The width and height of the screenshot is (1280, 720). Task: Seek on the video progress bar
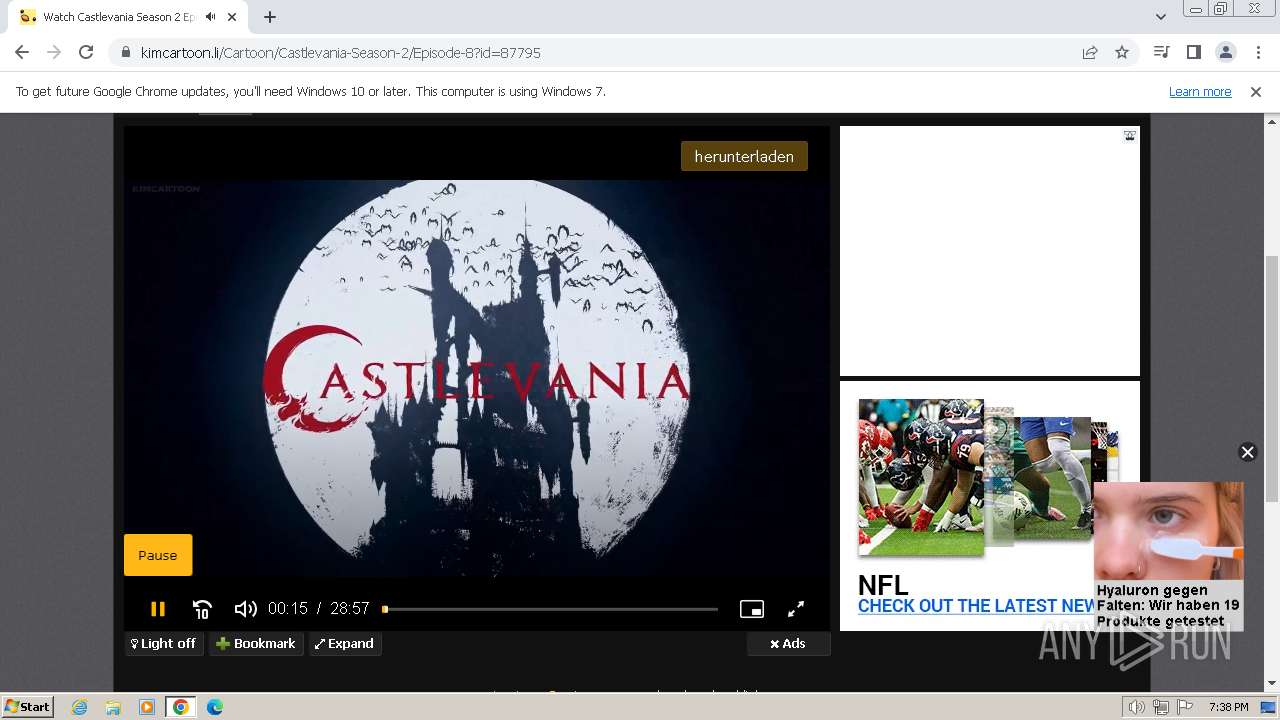pos(550,609)
